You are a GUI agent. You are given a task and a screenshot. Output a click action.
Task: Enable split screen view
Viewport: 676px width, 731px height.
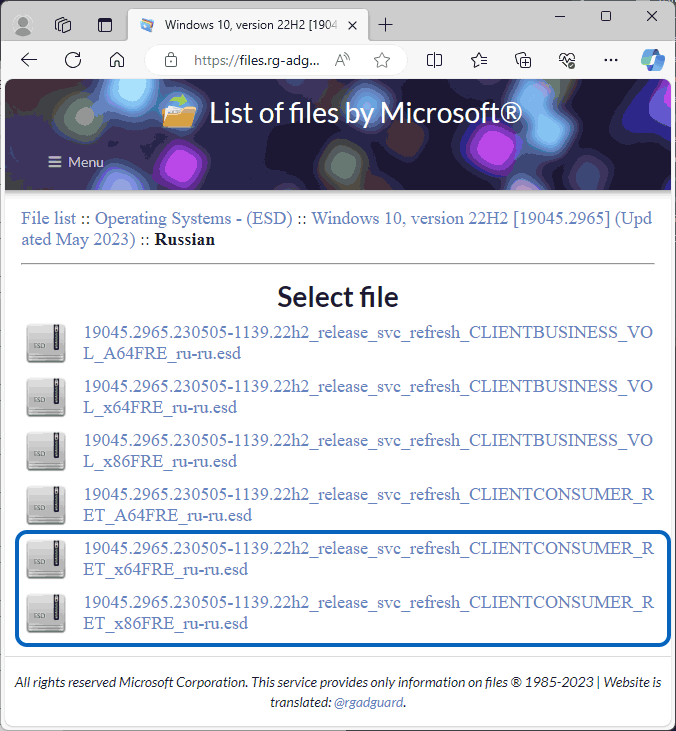[434, 60]
